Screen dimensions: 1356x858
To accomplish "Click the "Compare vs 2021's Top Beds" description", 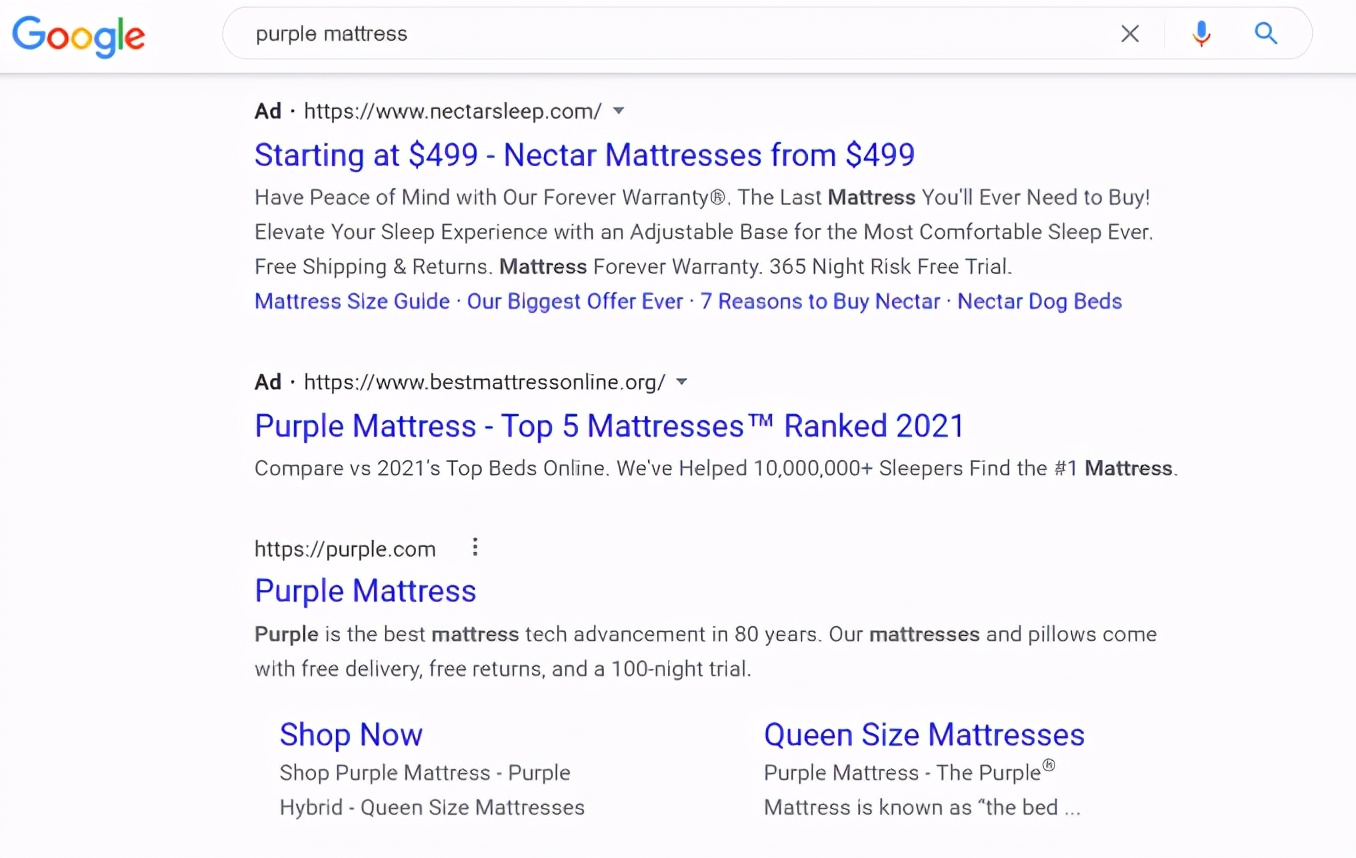I will 716,469.
